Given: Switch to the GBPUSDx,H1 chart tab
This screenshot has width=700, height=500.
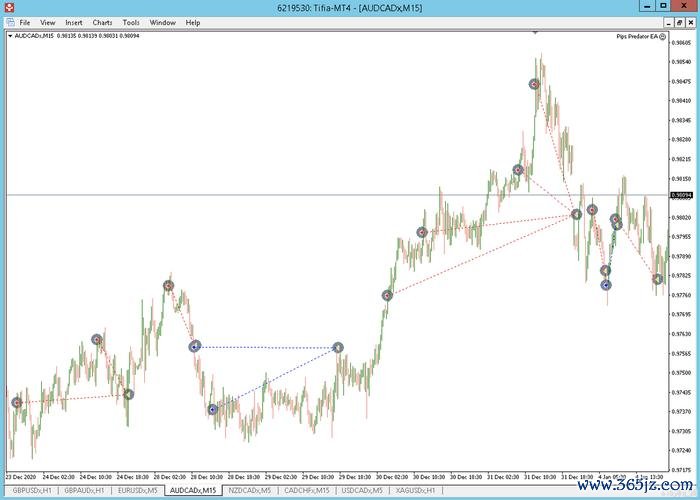Looking at the screenshot, I should (x=32, y=490).
